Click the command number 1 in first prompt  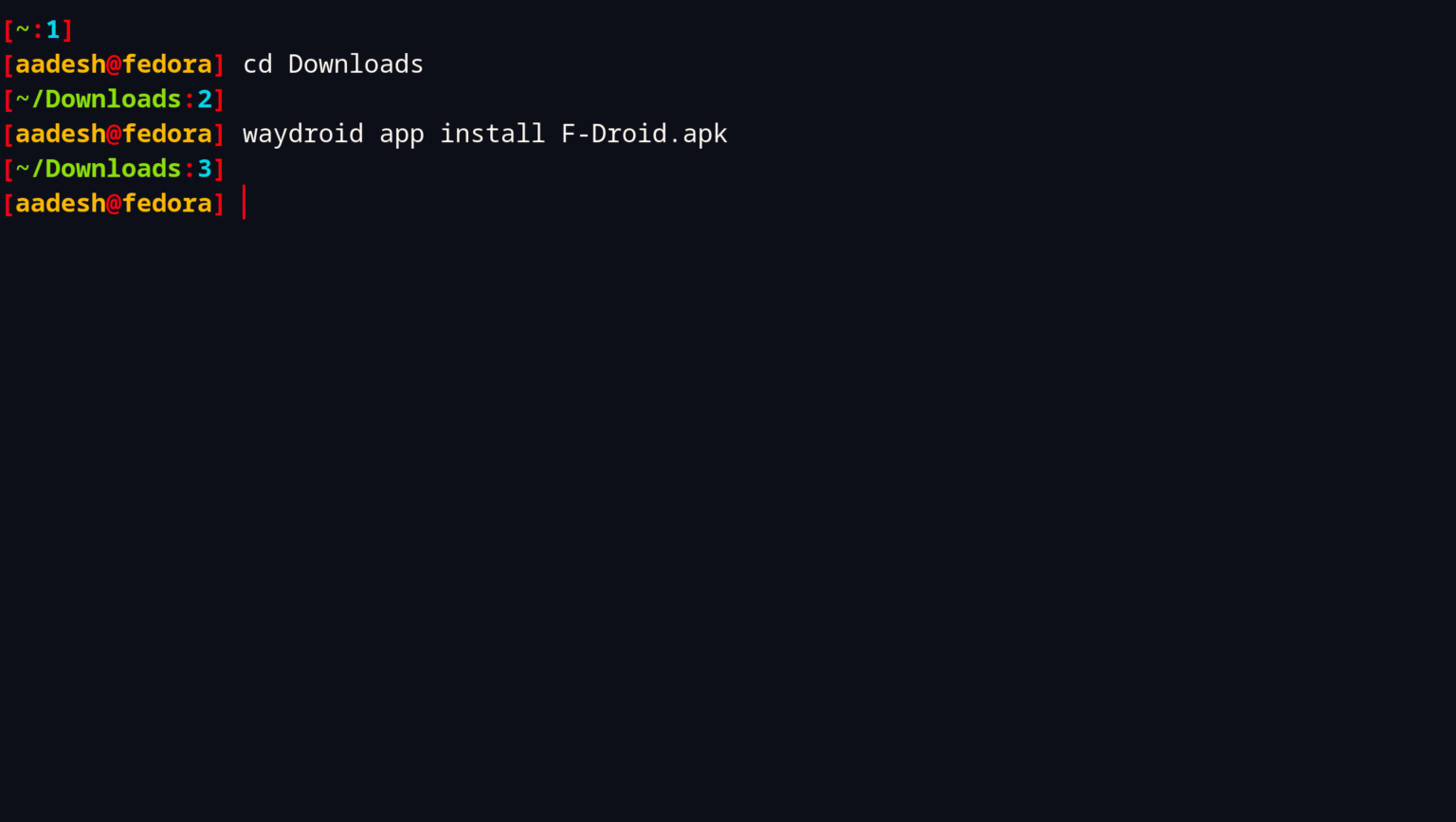[54, 29]
